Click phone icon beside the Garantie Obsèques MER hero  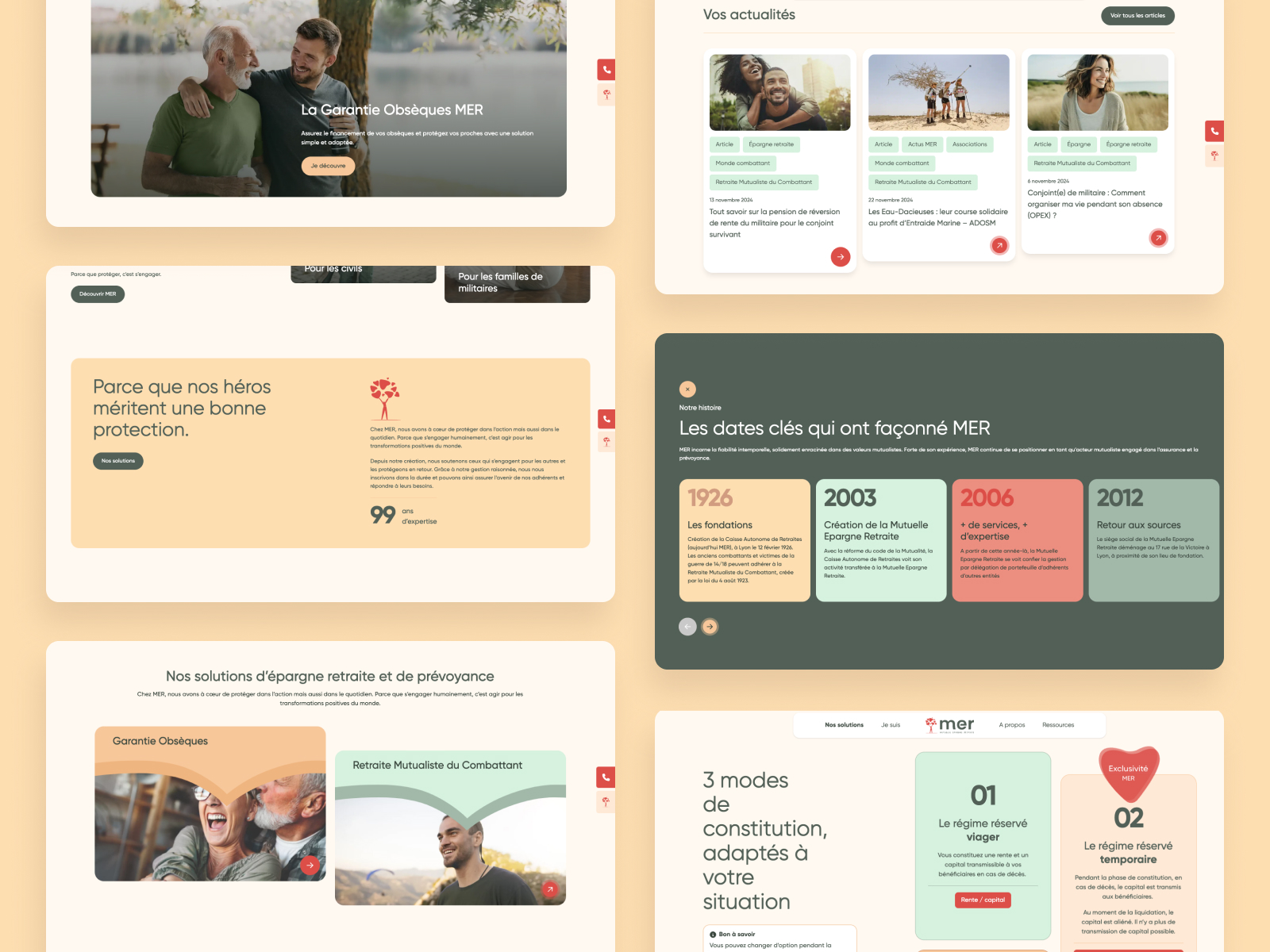tap(606, 70)
